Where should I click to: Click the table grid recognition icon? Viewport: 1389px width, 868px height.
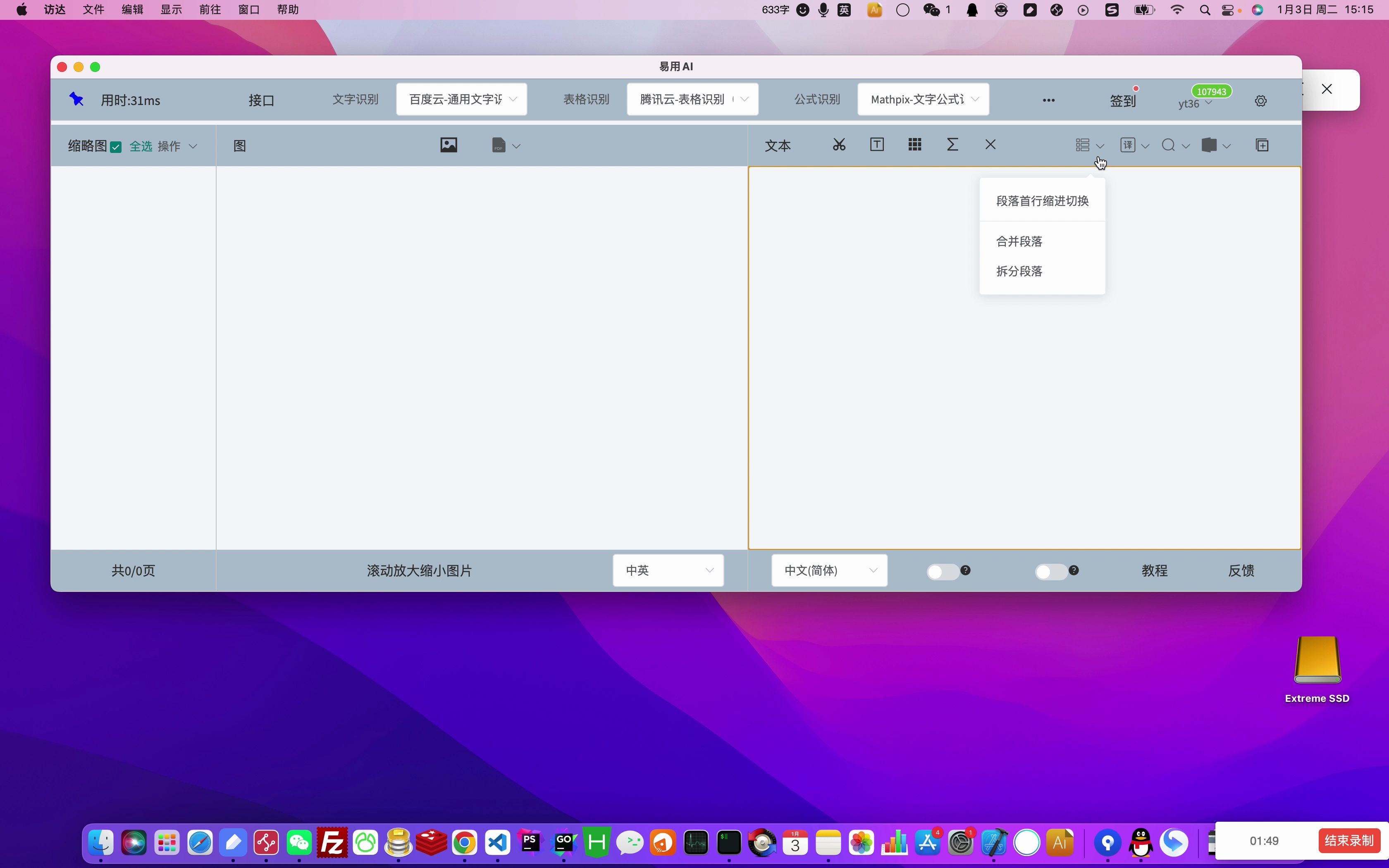pos(915,145)
